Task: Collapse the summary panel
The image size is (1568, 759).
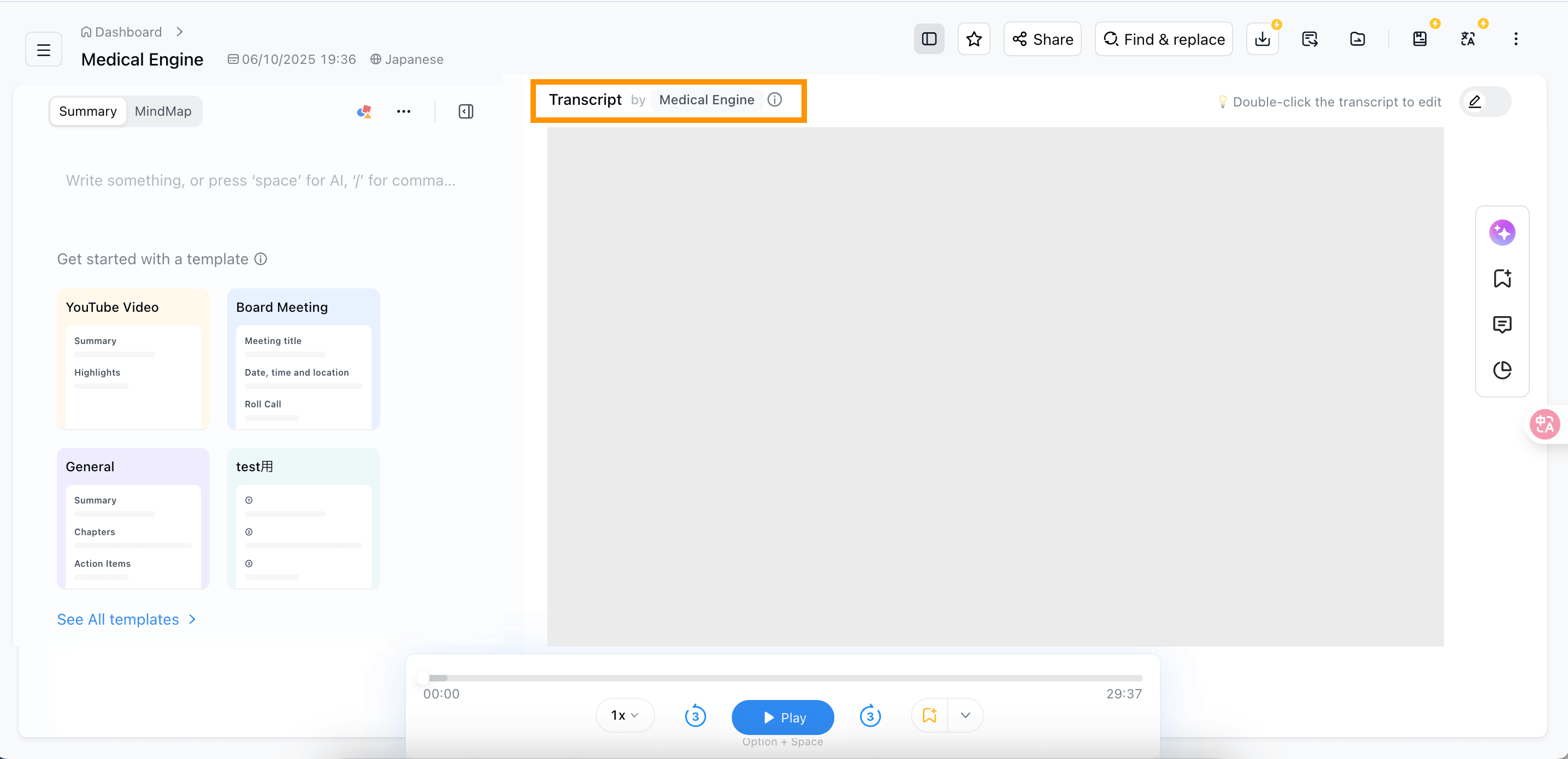Action: pos(465,111)
